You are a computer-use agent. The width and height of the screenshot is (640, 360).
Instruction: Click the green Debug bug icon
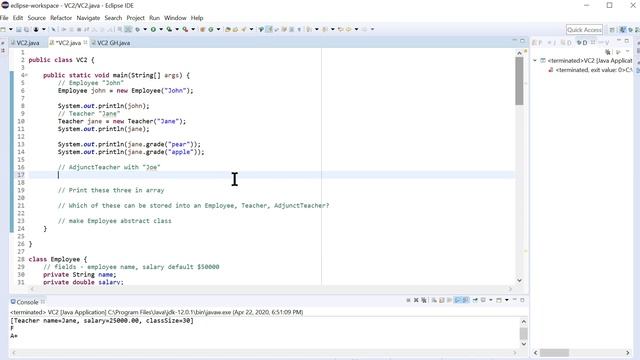[x=138, y=29]
